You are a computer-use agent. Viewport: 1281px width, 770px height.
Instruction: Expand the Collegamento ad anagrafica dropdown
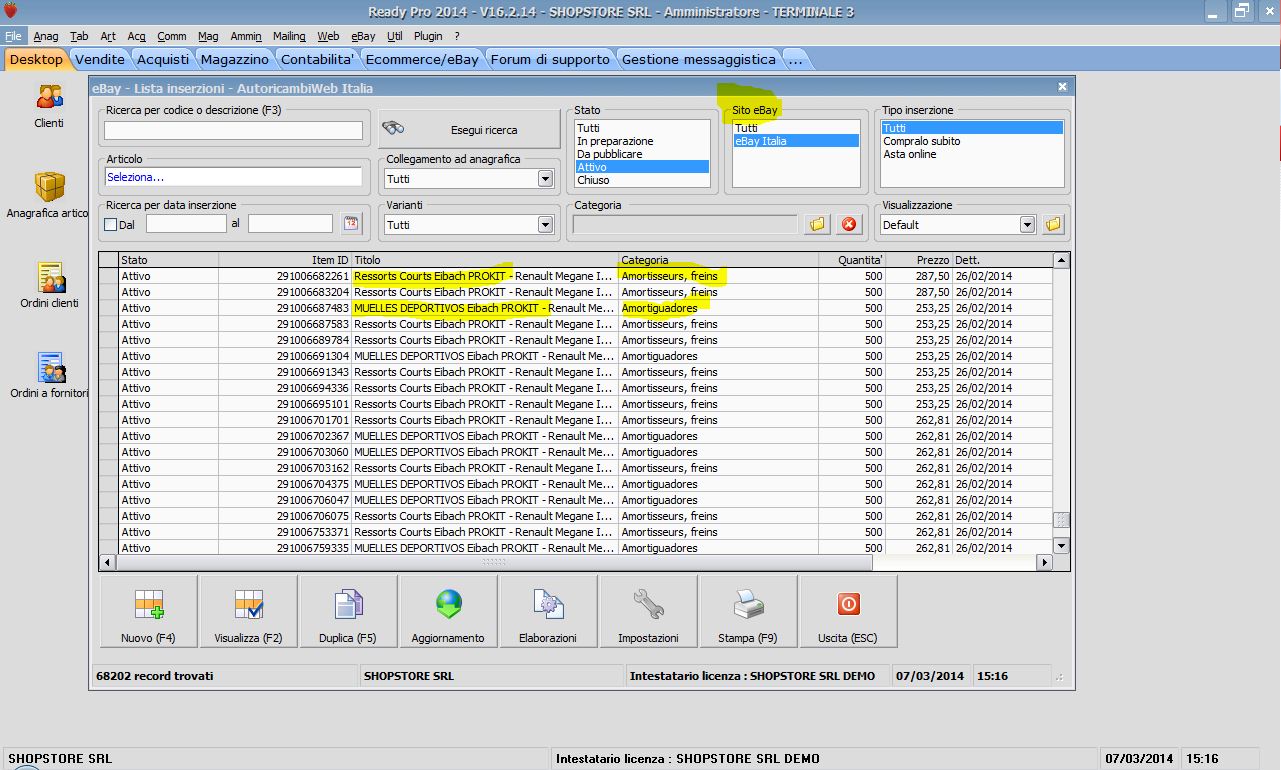(x=545, y=179)
